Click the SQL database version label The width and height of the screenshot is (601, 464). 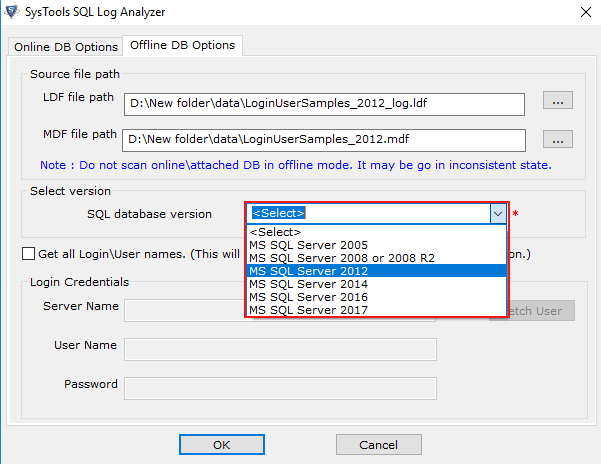149,214
